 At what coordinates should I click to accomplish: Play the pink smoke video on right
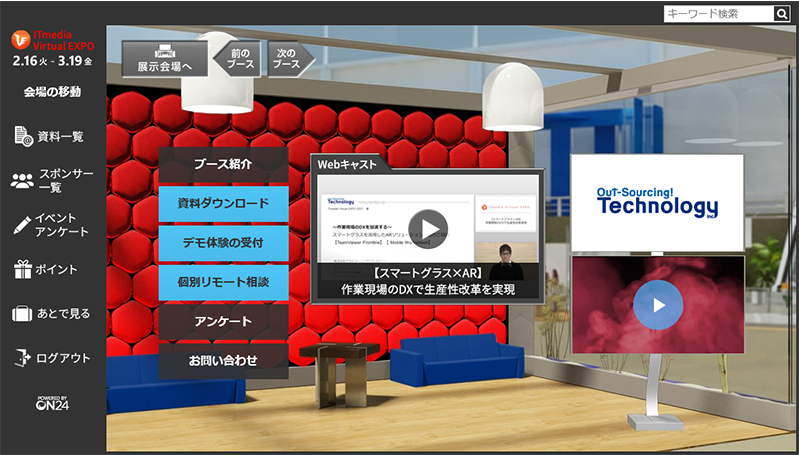[657, 305]
